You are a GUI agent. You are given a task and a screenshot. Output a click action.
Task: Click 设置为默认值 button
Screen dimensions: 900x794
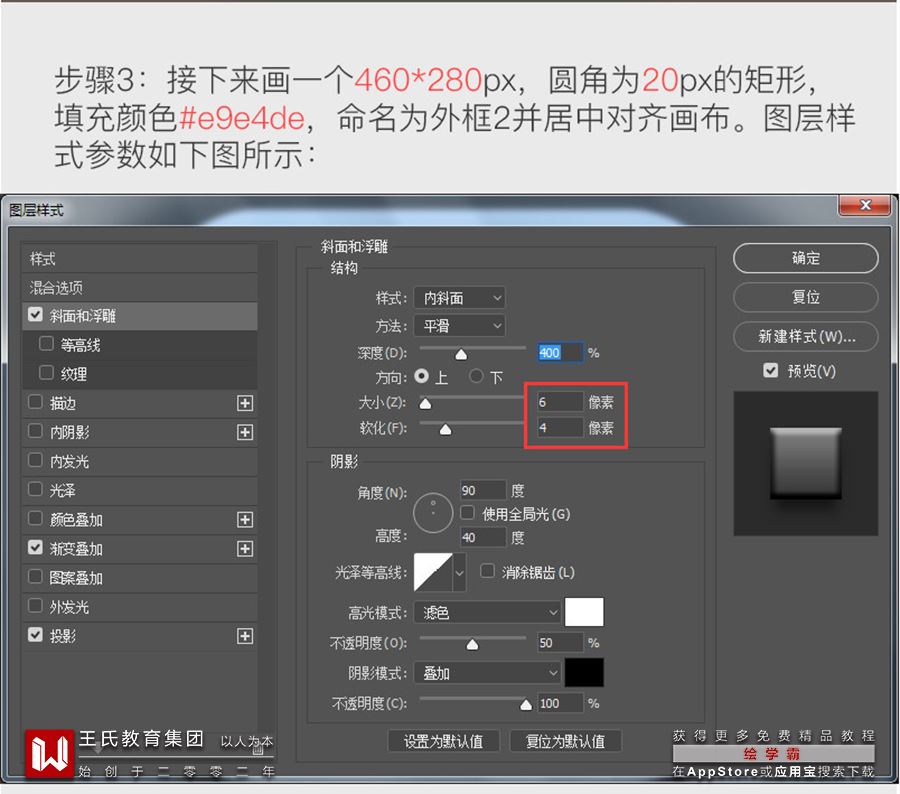[444, 741]
